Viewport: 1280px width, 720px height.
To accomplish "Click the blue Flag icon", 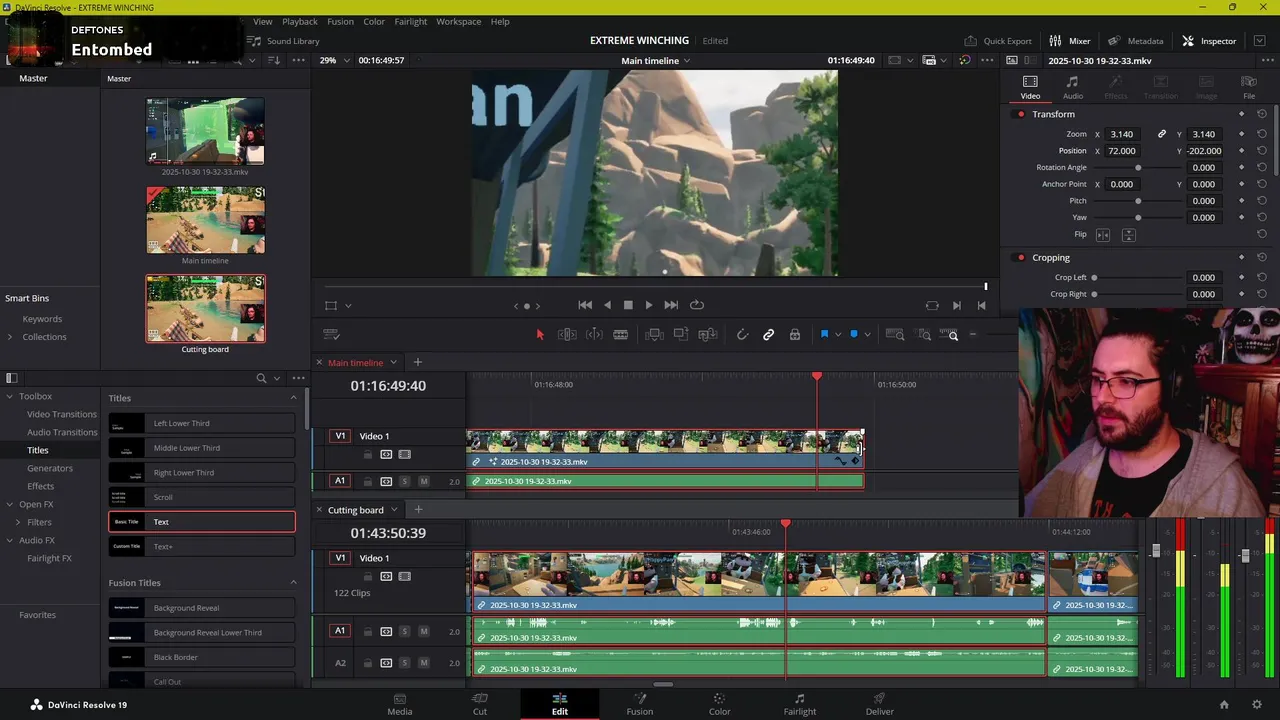I will 824,335.
